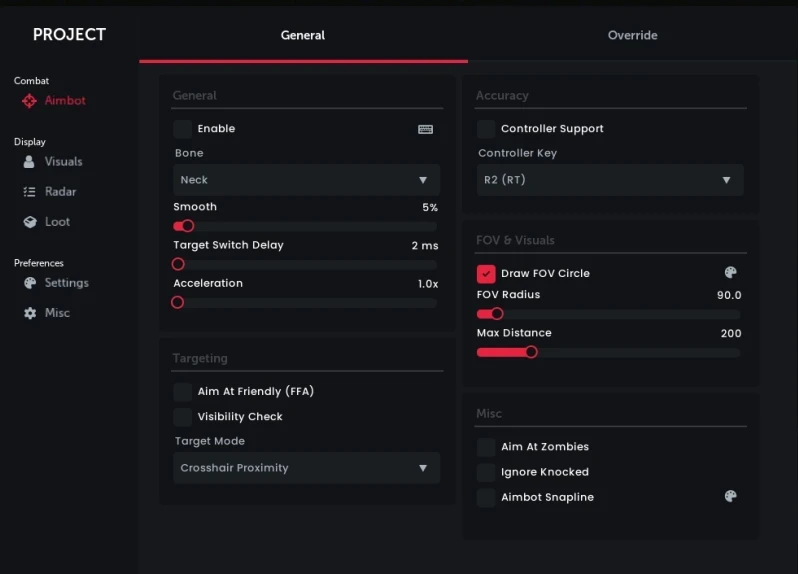Open color palette next to Draw FOV Circle
798x574 pixels.
(730, 273)
